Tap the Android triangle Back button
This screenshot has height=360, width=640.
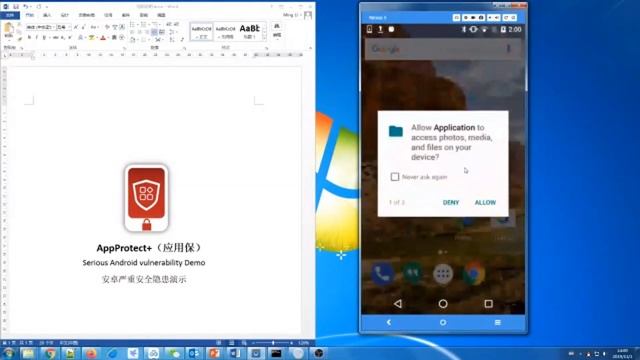tap(398, 304)
